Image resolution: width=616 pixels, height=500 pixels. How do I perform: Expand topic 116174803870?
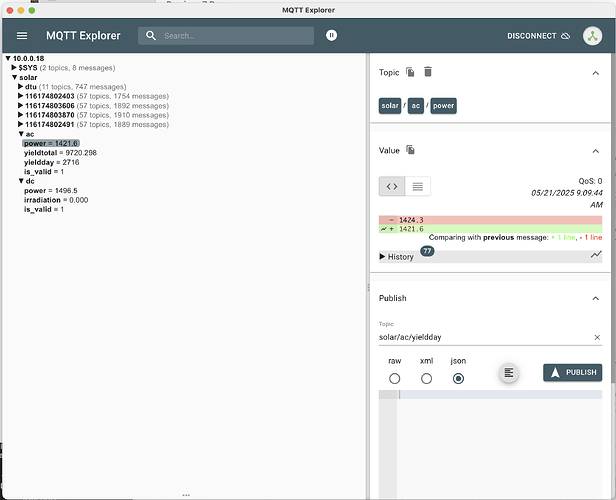20,115
